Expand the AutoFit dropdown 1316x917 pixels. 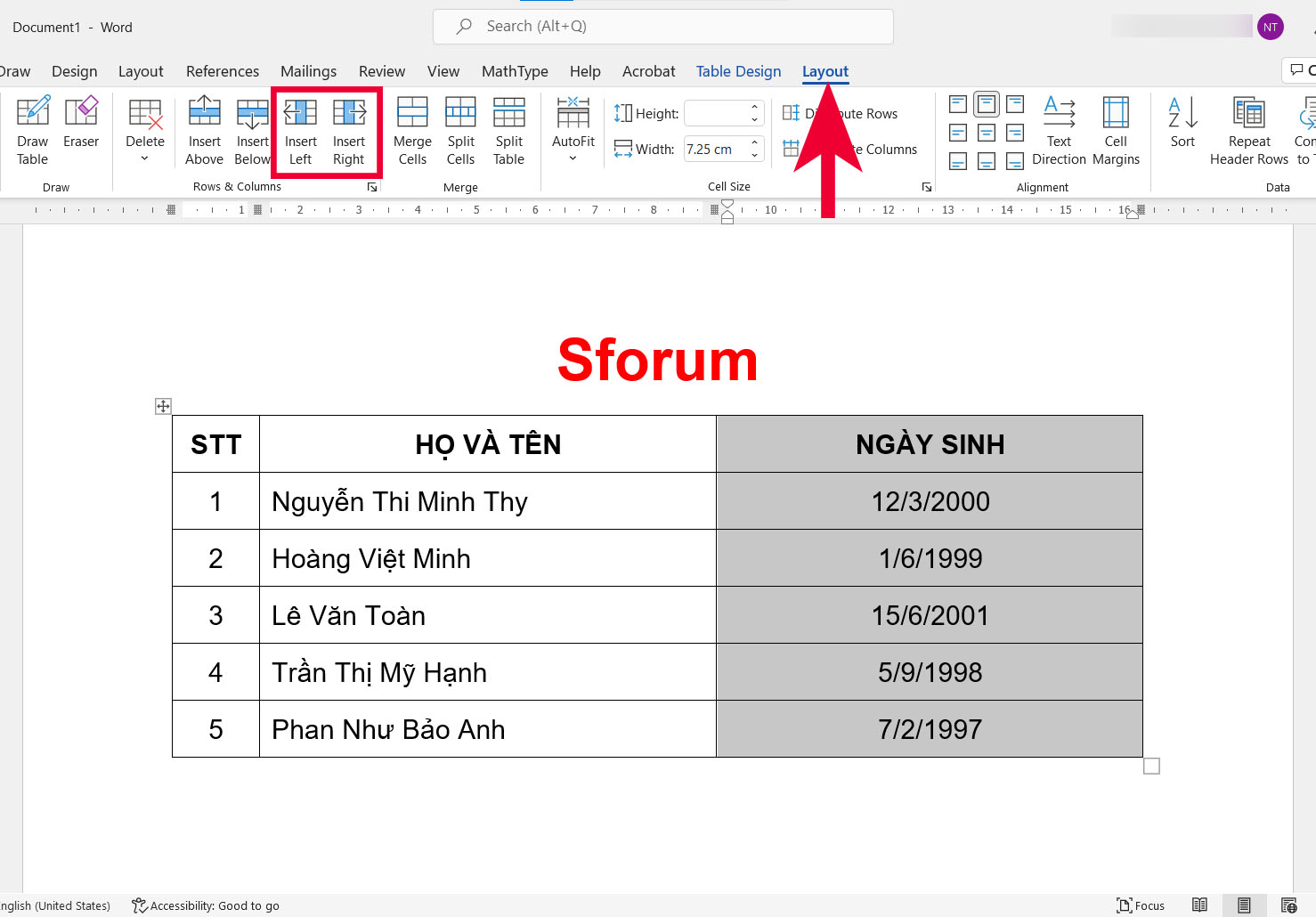pyautogui.click(x=573, y=159)
